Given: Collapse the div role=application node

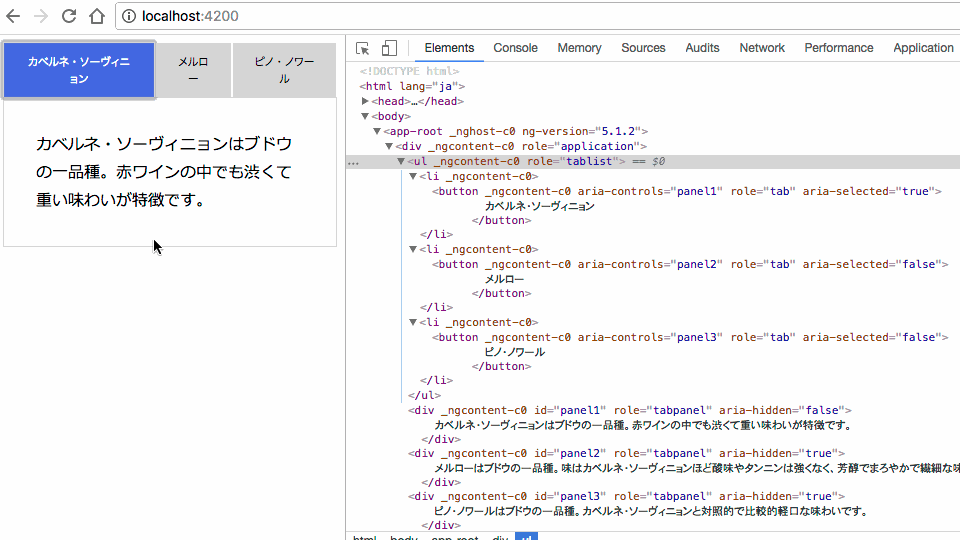Looking at the screenshot, I should (389, 146).
